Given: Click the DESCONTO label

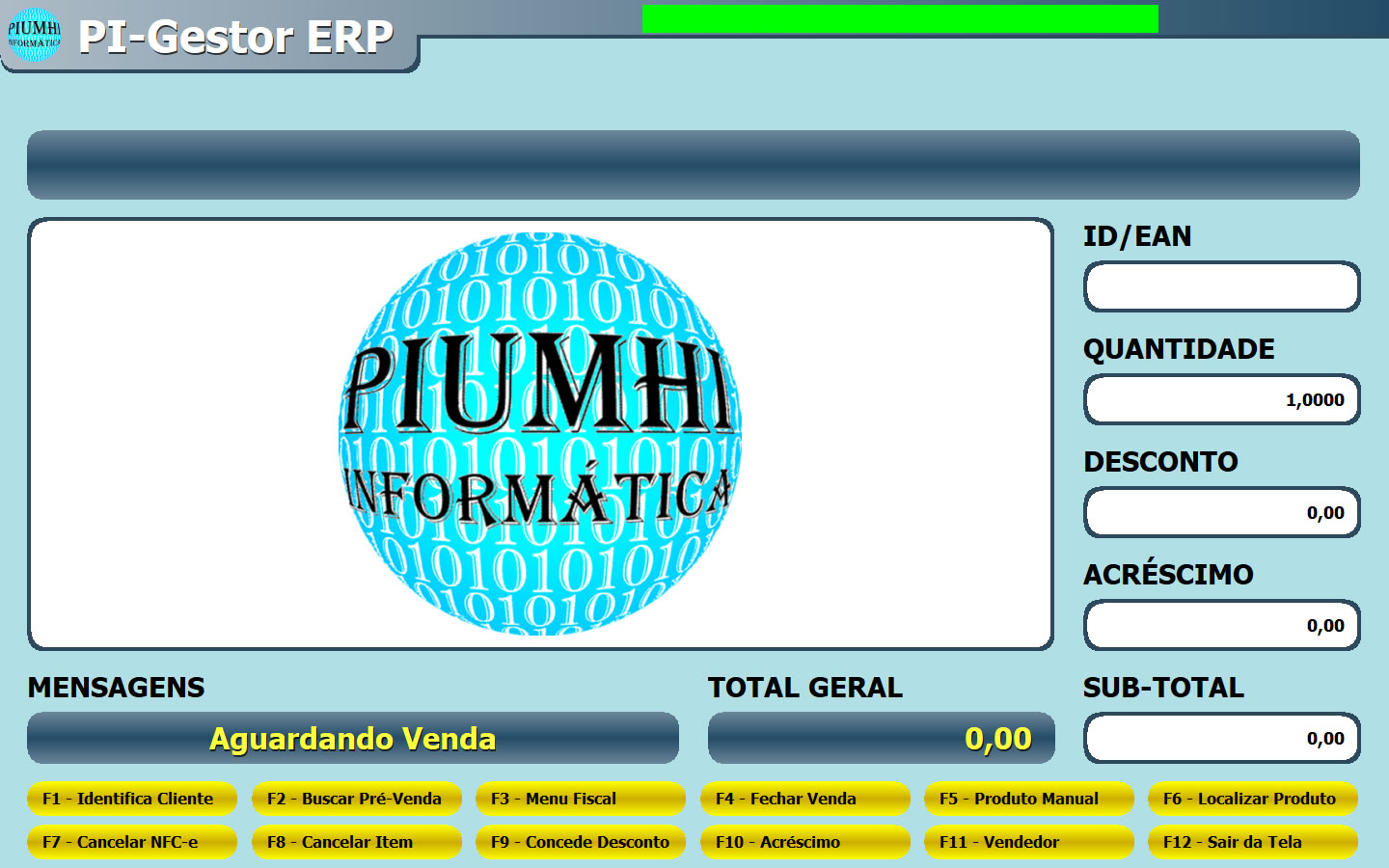Looking at the screenshot, I should tap(1160, 462).
